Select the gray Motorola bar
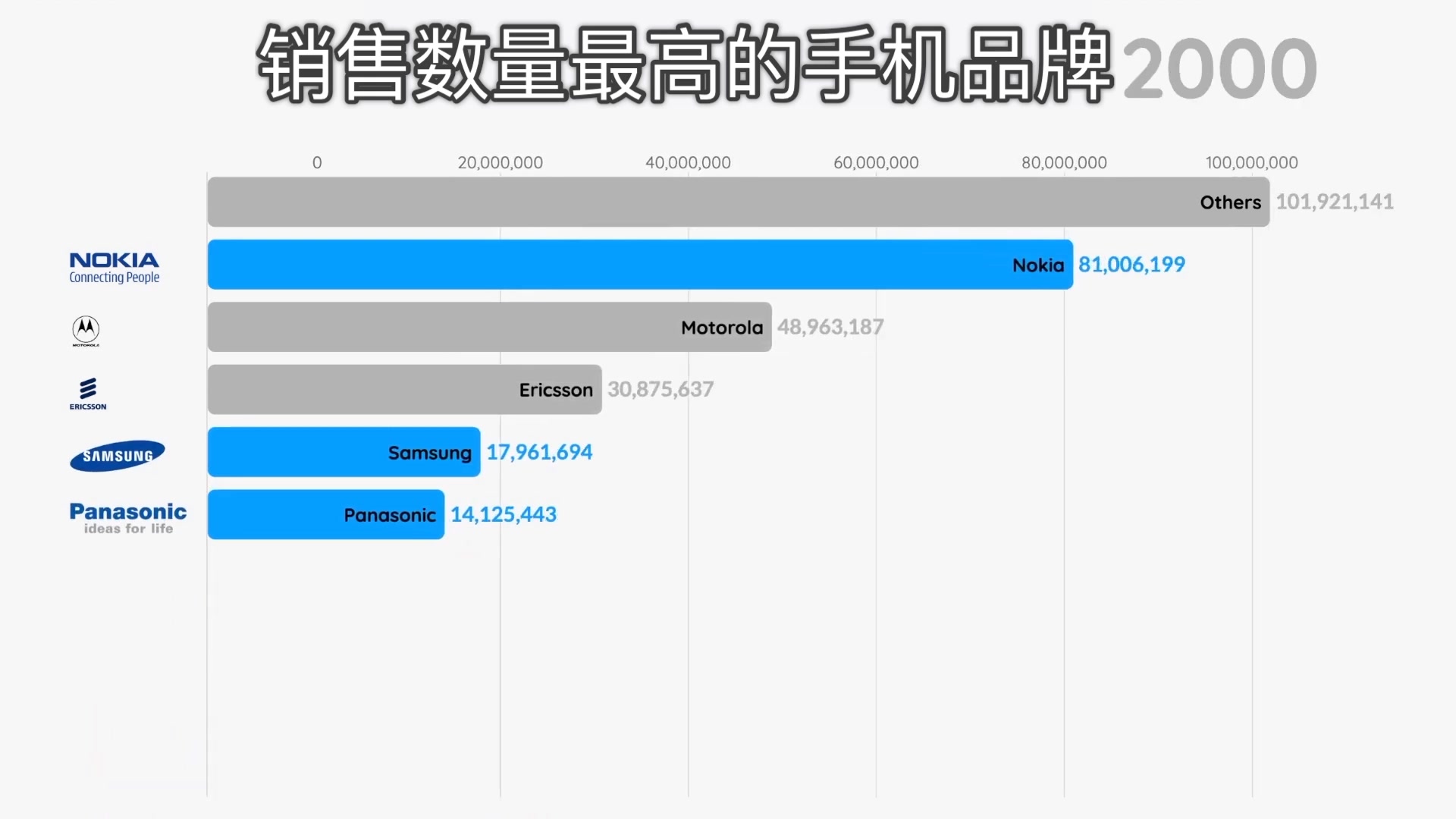Image resolution: width=1456 pixels, height=819 pixels. coord(490,327)
